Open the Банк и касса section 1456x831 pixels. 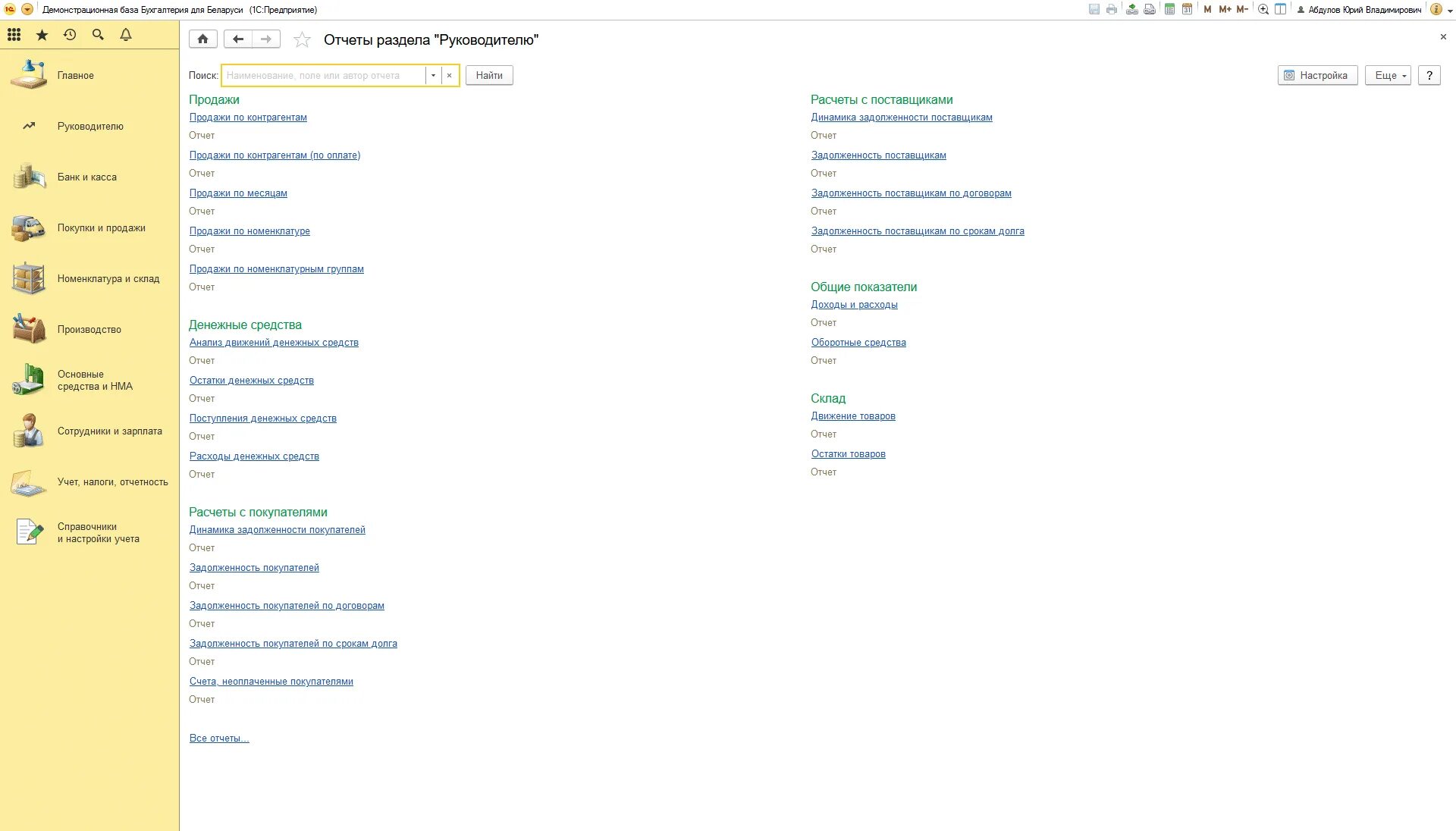(86, 177)
